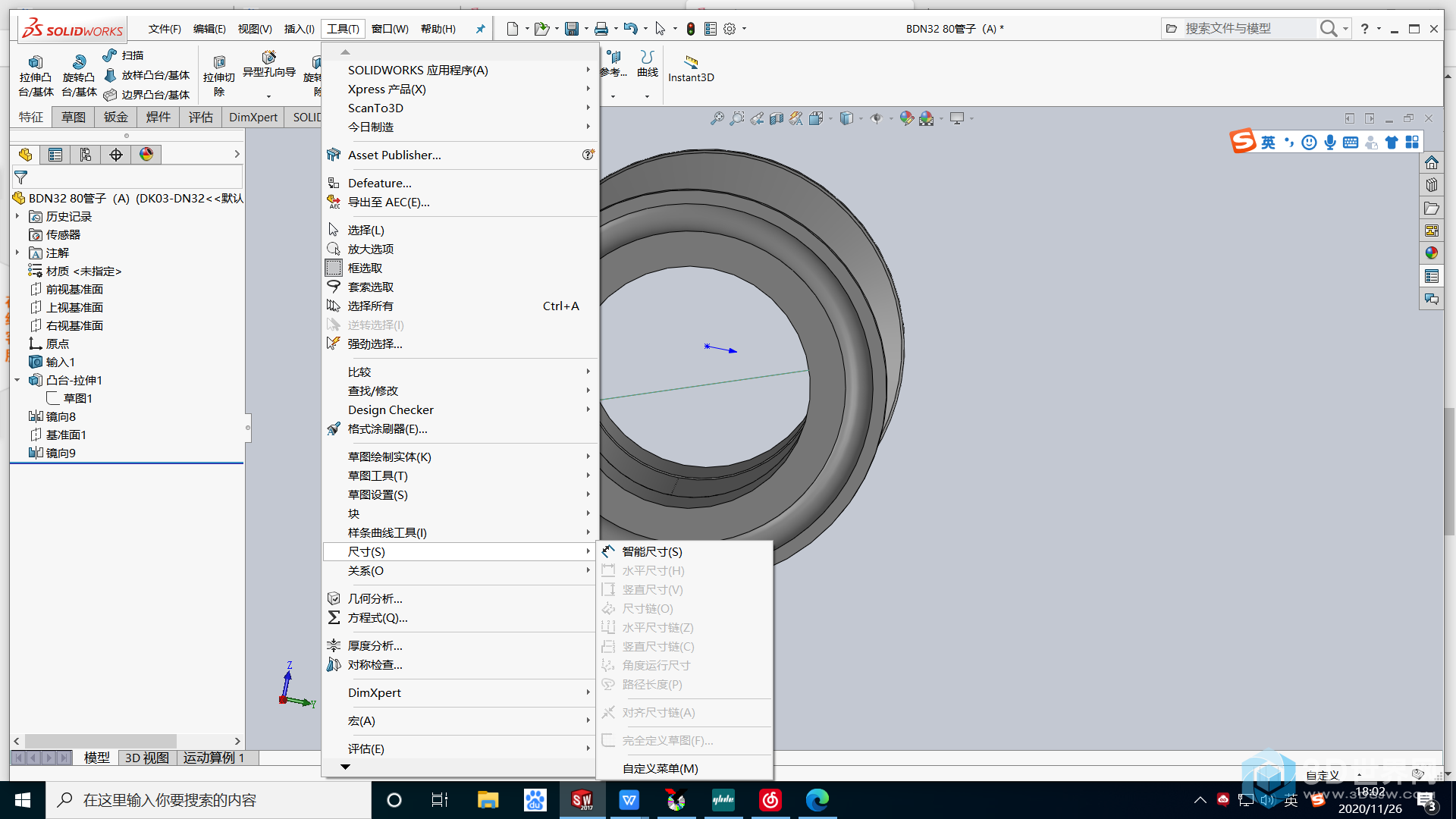Click the 旋转凸台/基体 revolve boss icon
The width and height of the screenshot is (1456, 819).
click(x=79, y=62)
